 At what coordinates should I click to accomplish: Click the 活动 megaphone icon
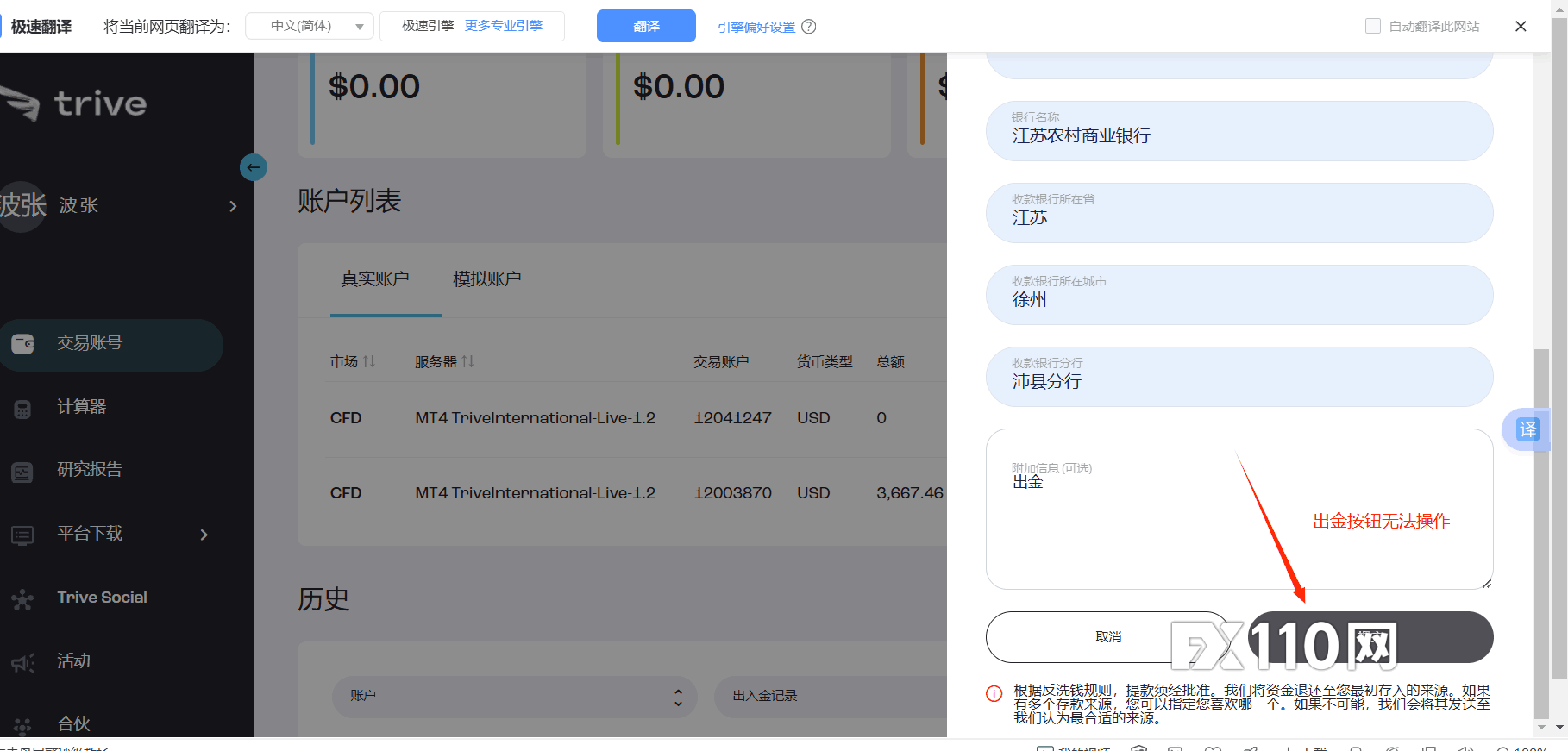23,662
